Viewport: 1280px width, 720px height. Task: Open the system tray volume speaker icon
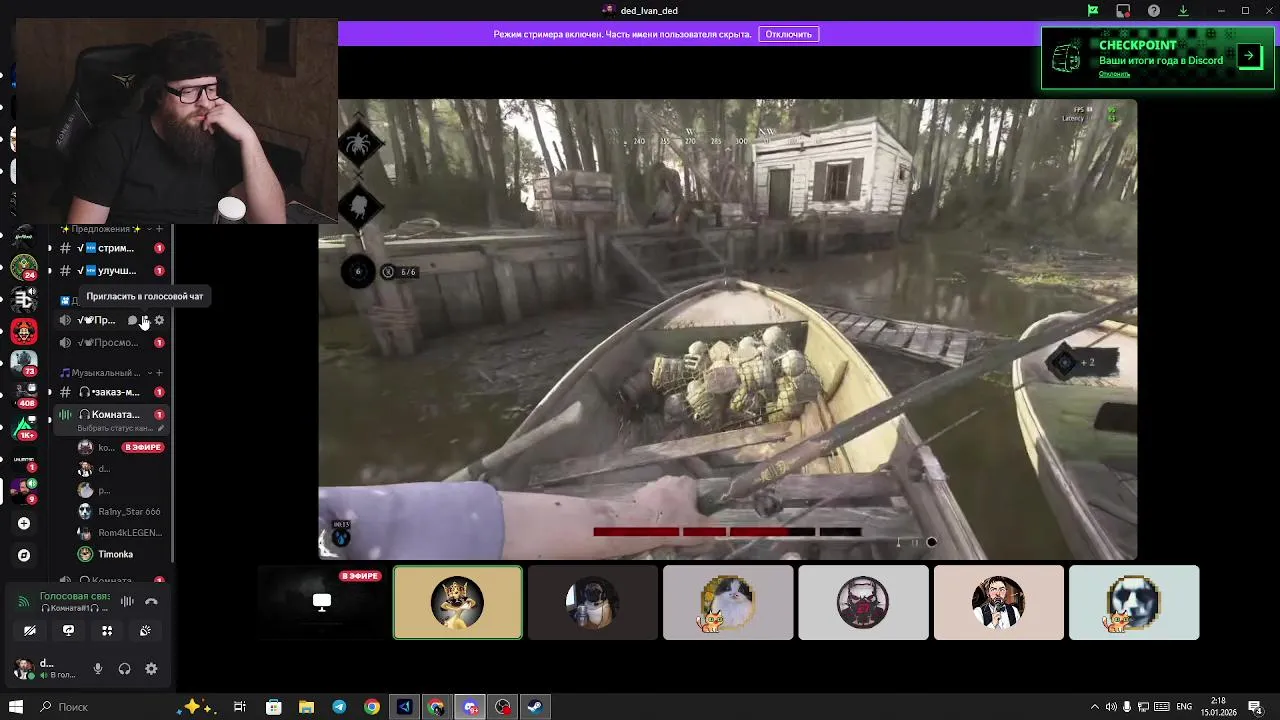coord(1111,707)
